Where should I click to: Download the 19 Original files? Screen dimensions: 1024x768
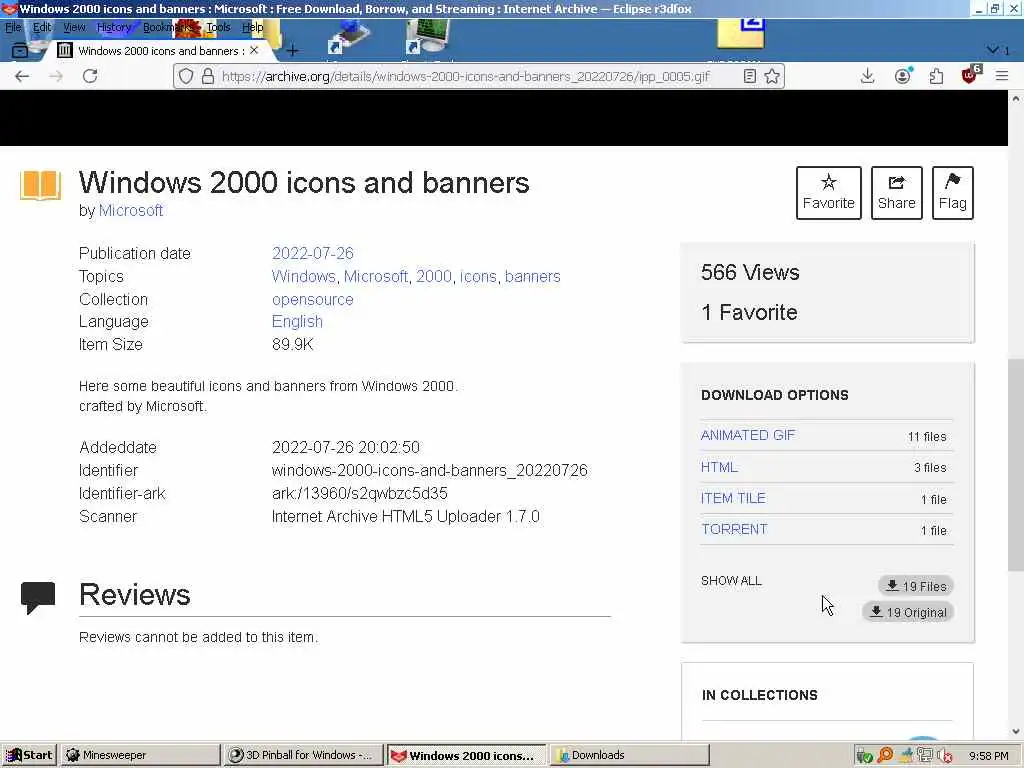tap(908, 612)
